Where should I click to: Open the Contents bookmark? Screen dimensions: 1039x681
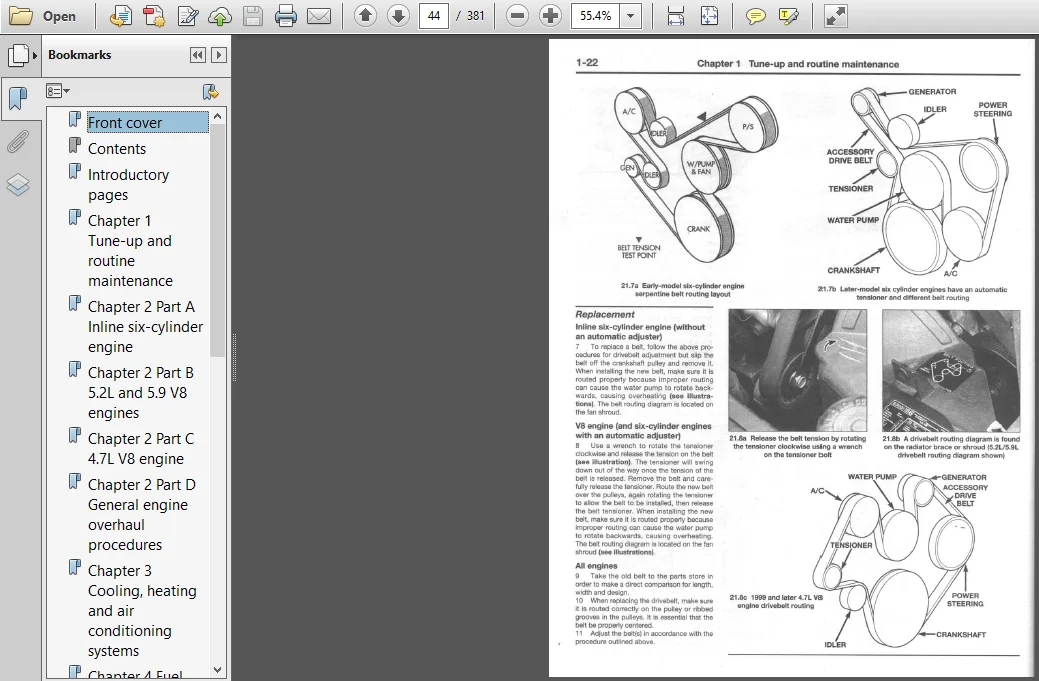117,148
